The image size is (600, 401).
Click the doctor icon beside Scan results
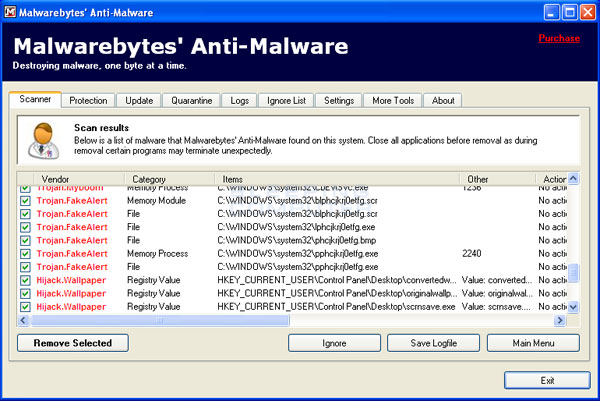tap(44, 141)
